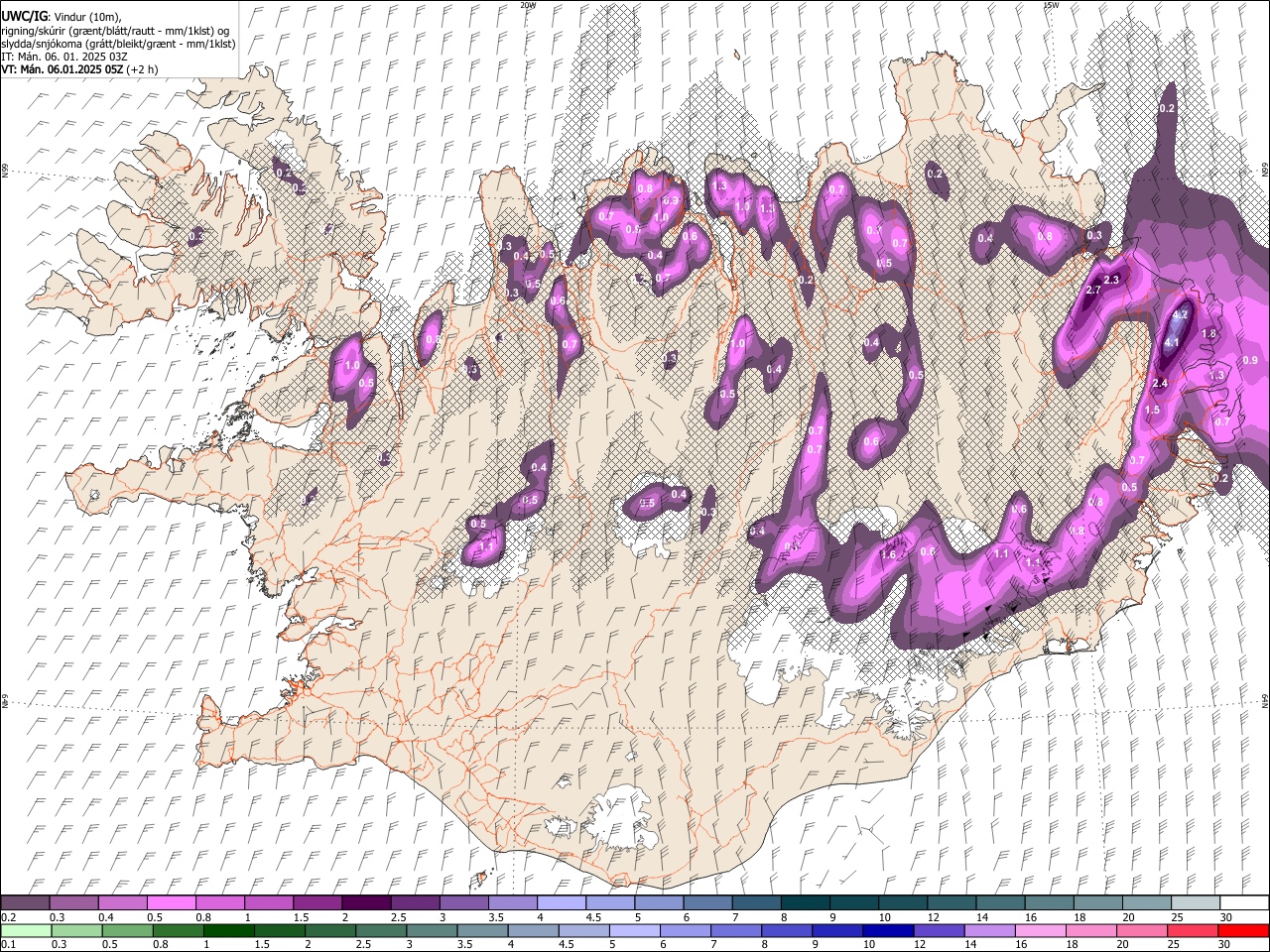
Task: Click the bright red swatch in the rain legend
Action: click(x=1243, y=930)
